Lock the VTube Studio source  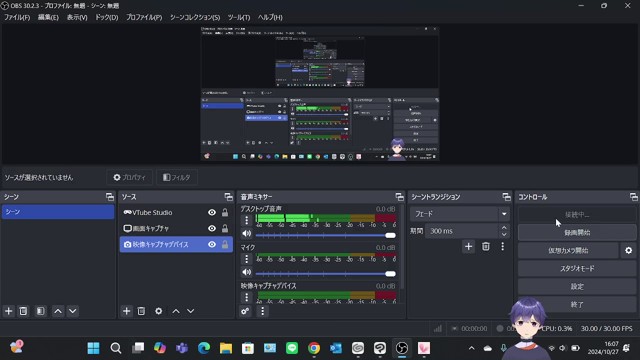point(225,212)
